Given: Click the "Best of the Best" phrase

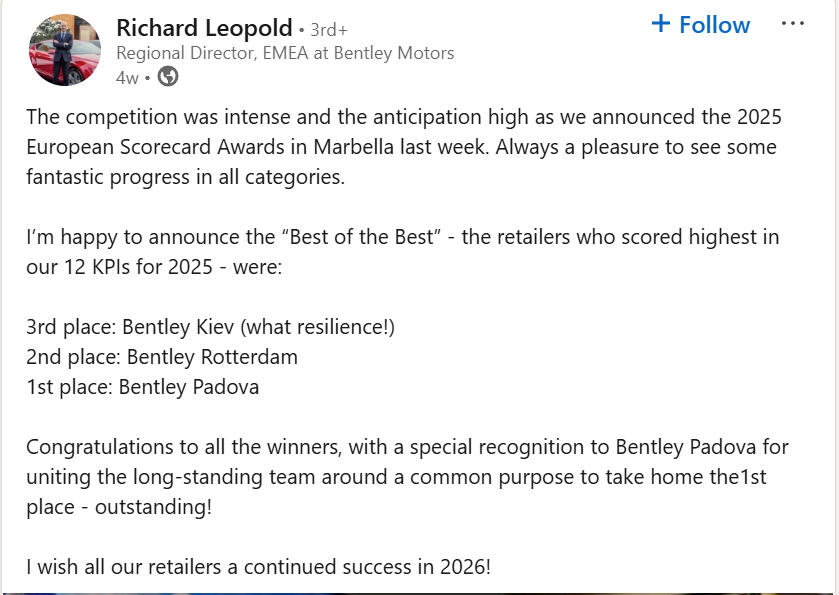Looking at the screenshot, I should (366, 238).
